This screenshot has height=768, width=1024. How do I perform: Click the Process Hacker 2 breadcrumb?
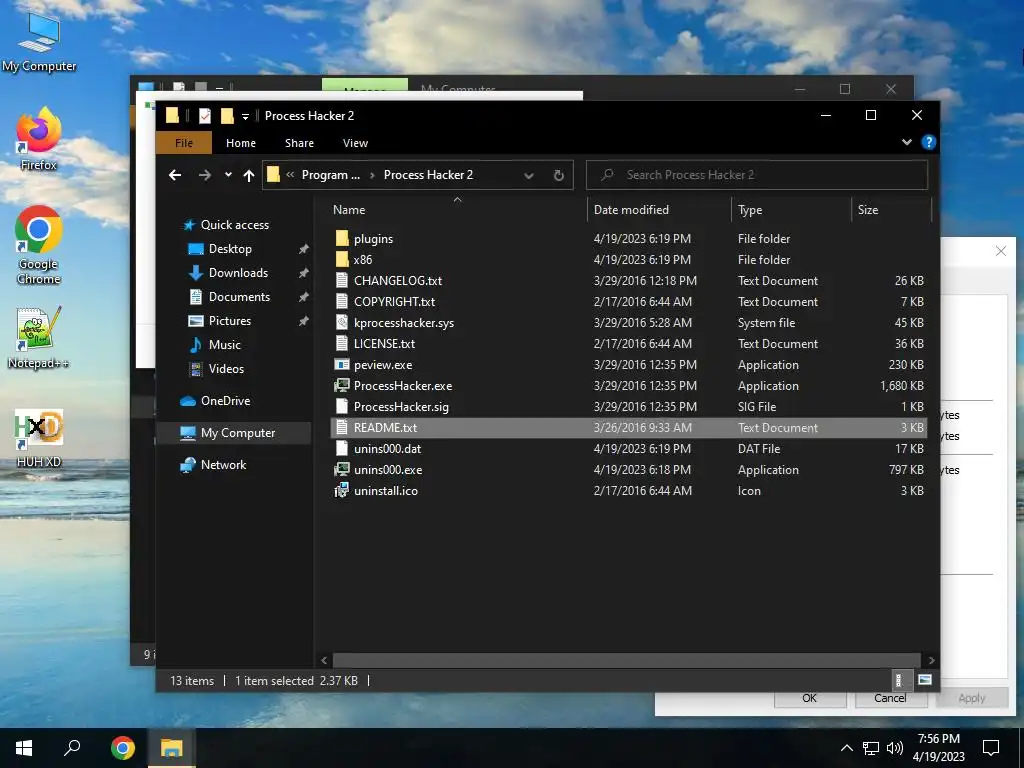428,175
